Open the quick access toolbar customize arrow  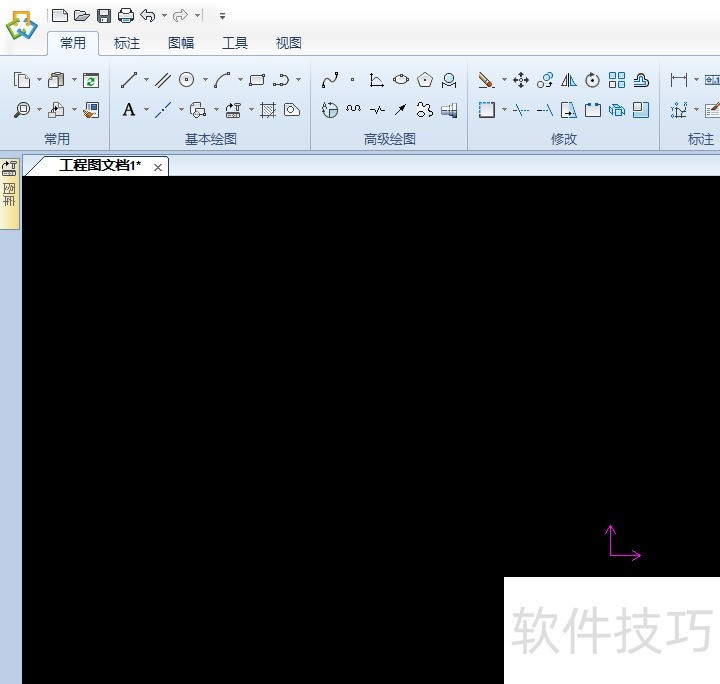click(x=222, y=16)
